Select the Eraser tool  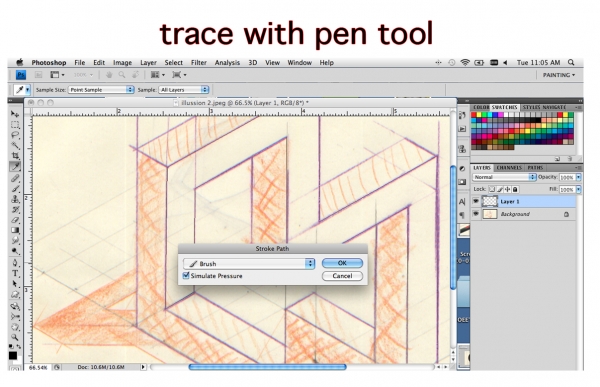click(15, 220)
